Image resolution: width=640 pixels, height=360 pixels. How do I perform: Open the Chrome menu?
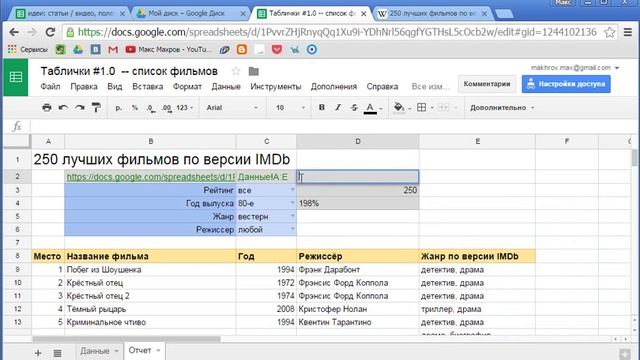pos(628,32)
